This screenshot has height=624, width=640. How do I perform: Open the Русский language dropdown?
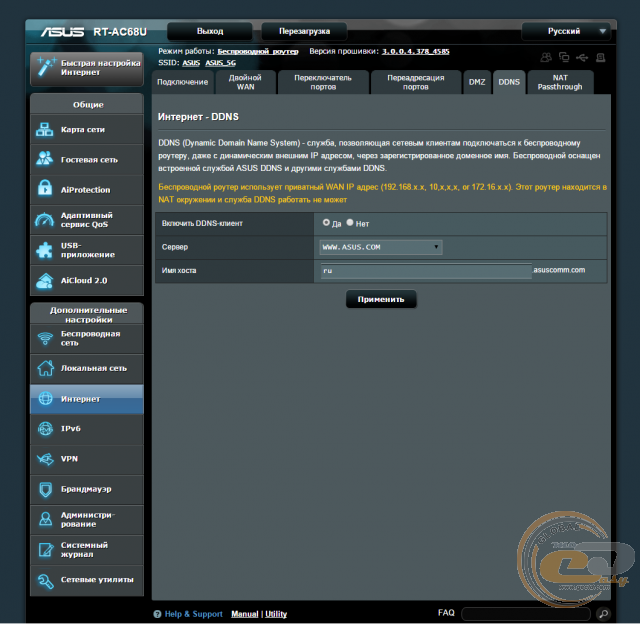(x=566, y=31)
